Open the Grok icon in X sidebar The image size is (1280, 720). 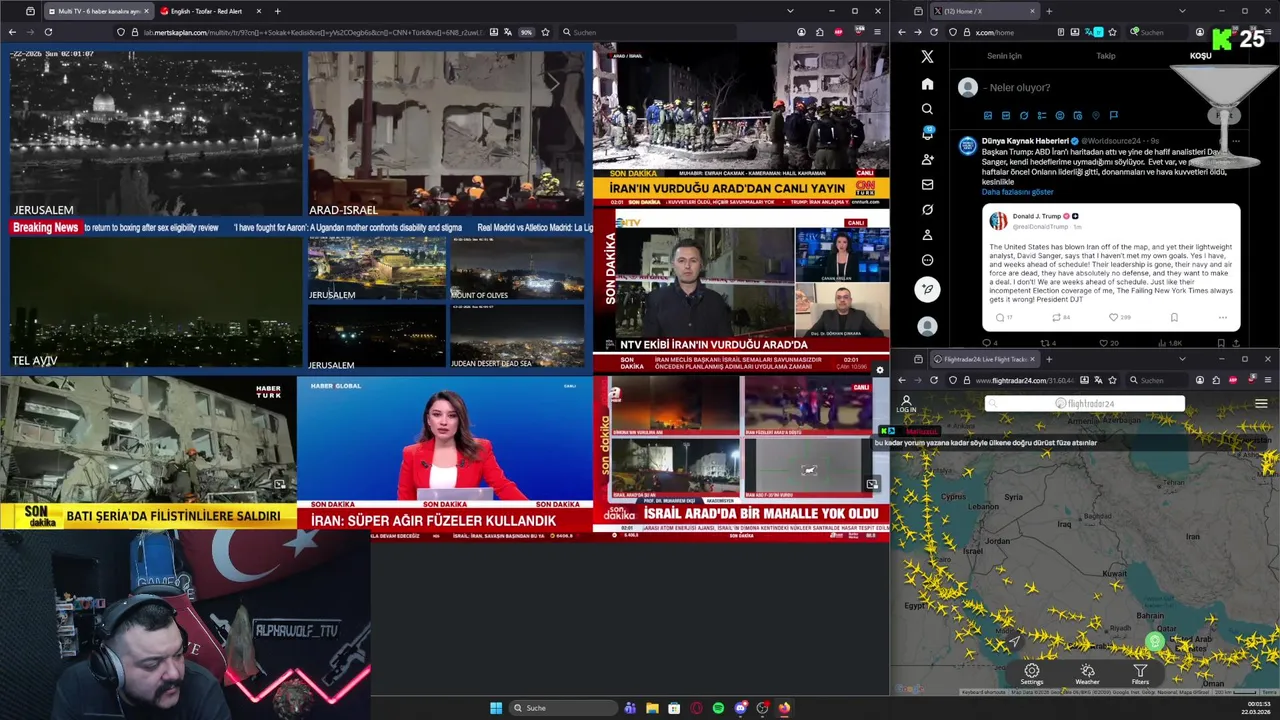click(x=927, y=210)
